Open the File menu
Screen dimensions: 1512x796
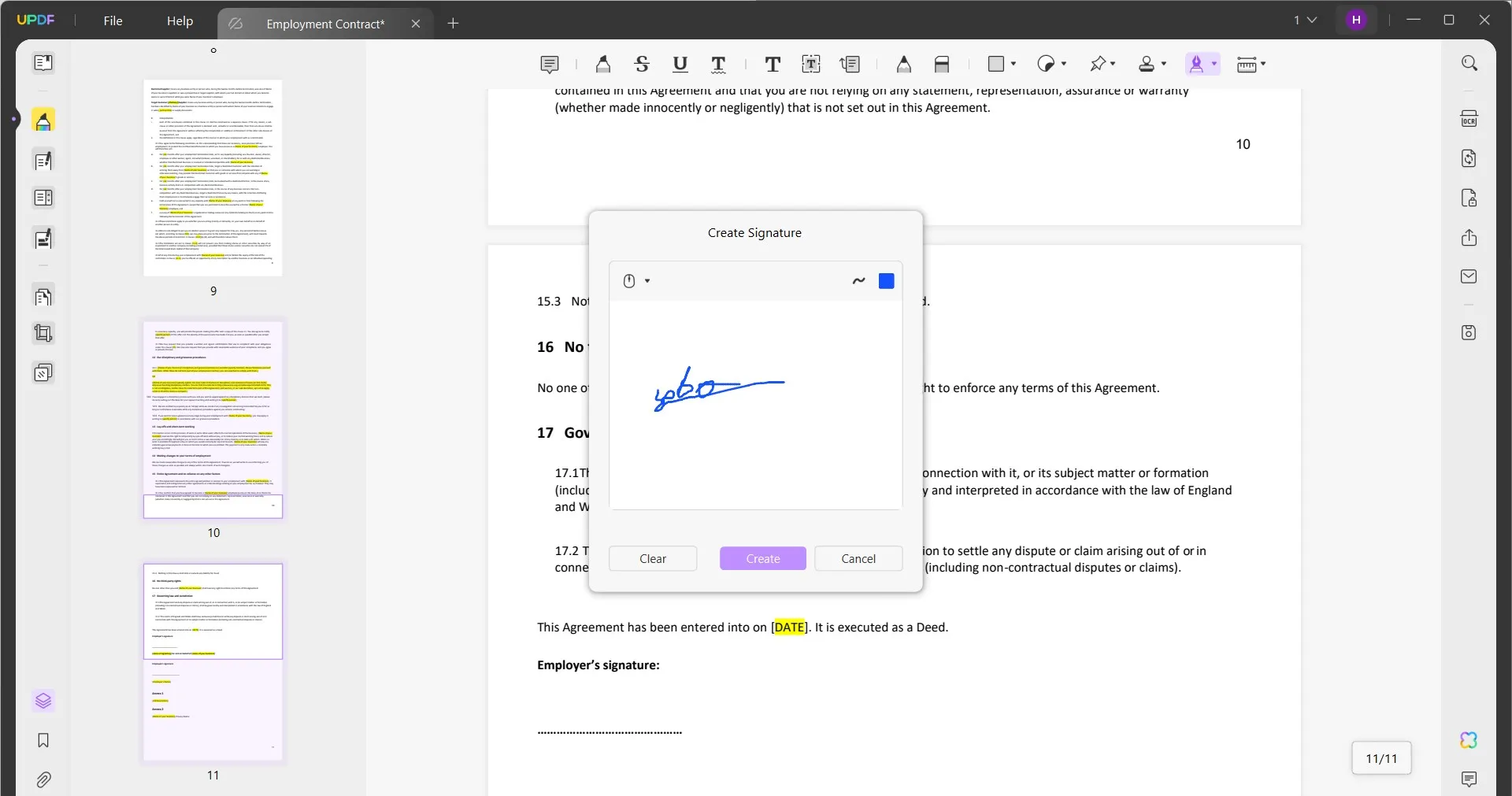tap(113, 21)
